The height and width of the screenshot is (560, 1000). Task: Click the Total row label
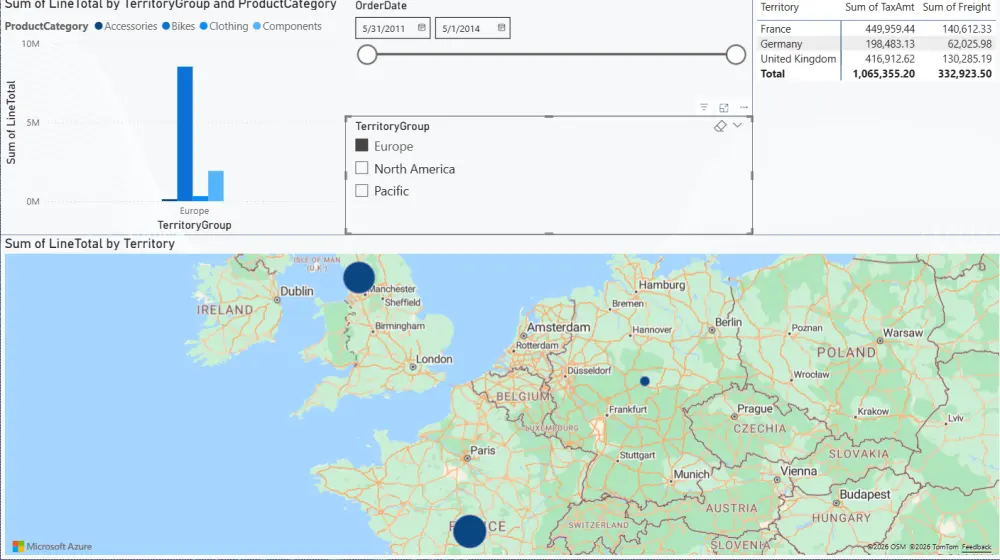(x=772, y=73)
